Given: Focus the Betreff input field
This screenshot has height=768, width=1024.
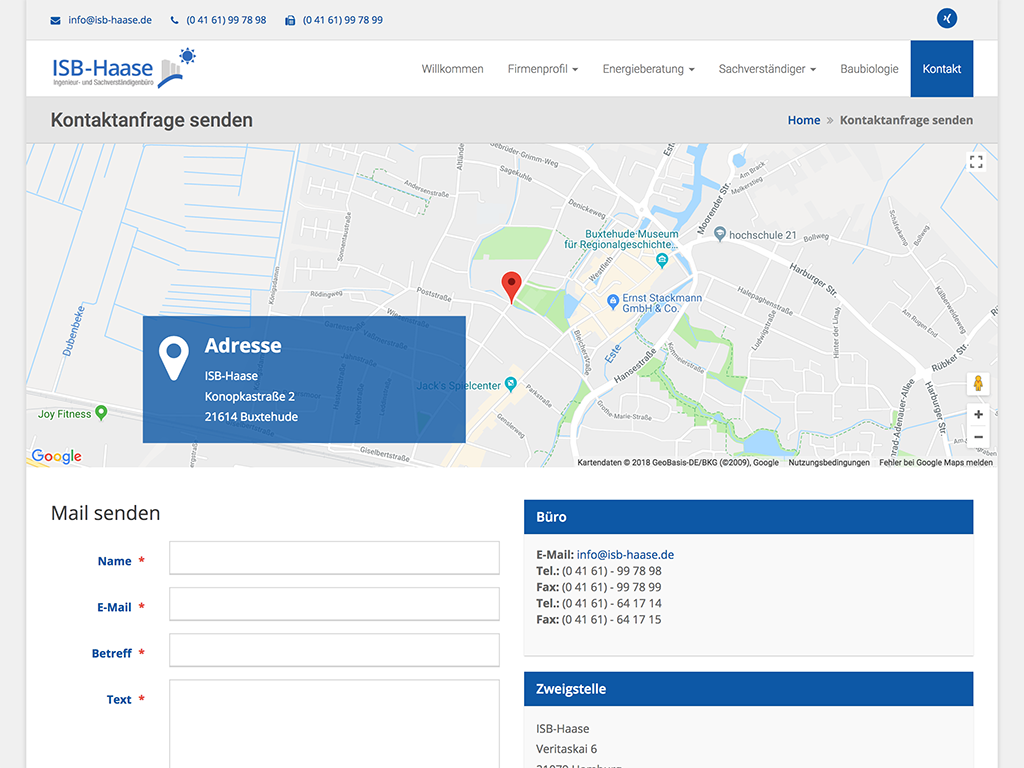Looking at the screenshot, I should (334, 650).
